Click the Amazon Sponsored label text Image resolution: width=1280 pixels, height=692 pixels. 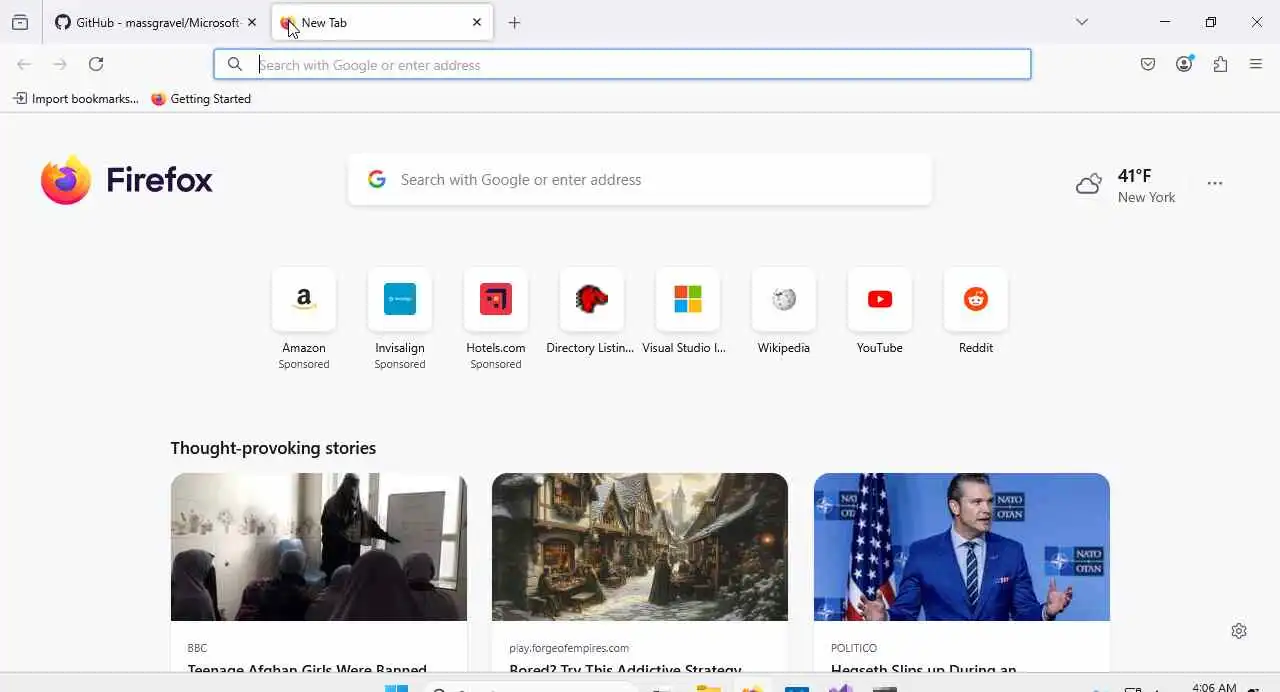click(304, 365)
